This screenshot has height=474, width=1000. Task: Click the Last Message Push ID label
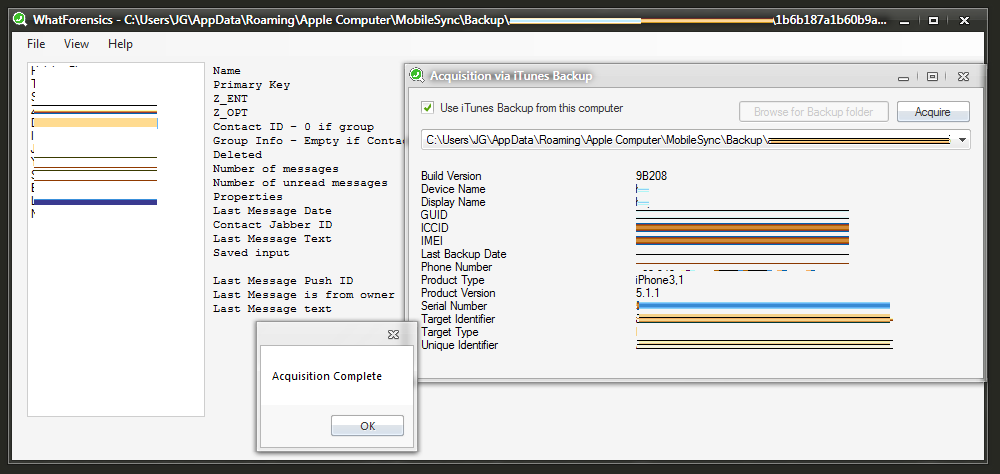pyautogui.click(x=283, y=281)
